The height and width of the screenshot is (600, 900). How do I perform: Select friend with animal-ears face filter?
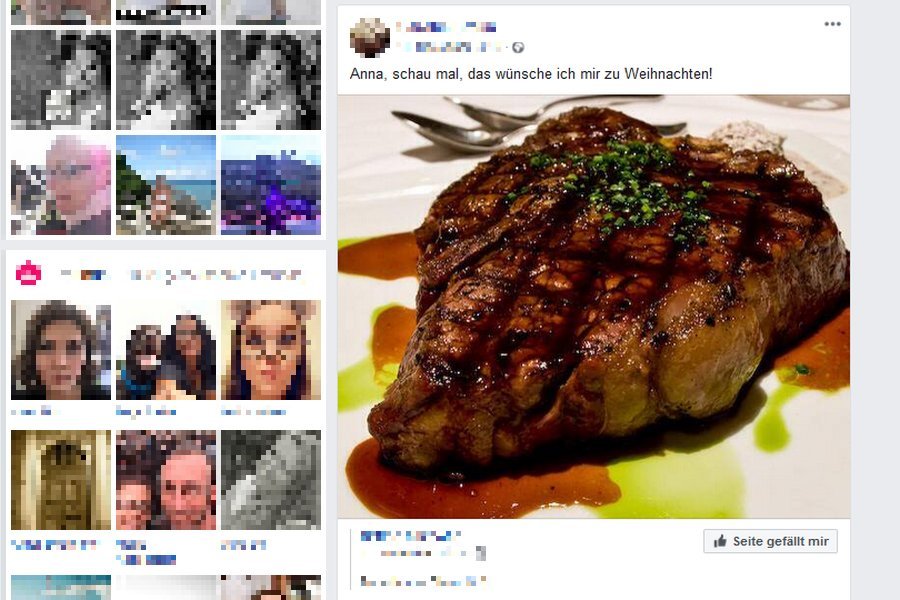pos(271,350)
